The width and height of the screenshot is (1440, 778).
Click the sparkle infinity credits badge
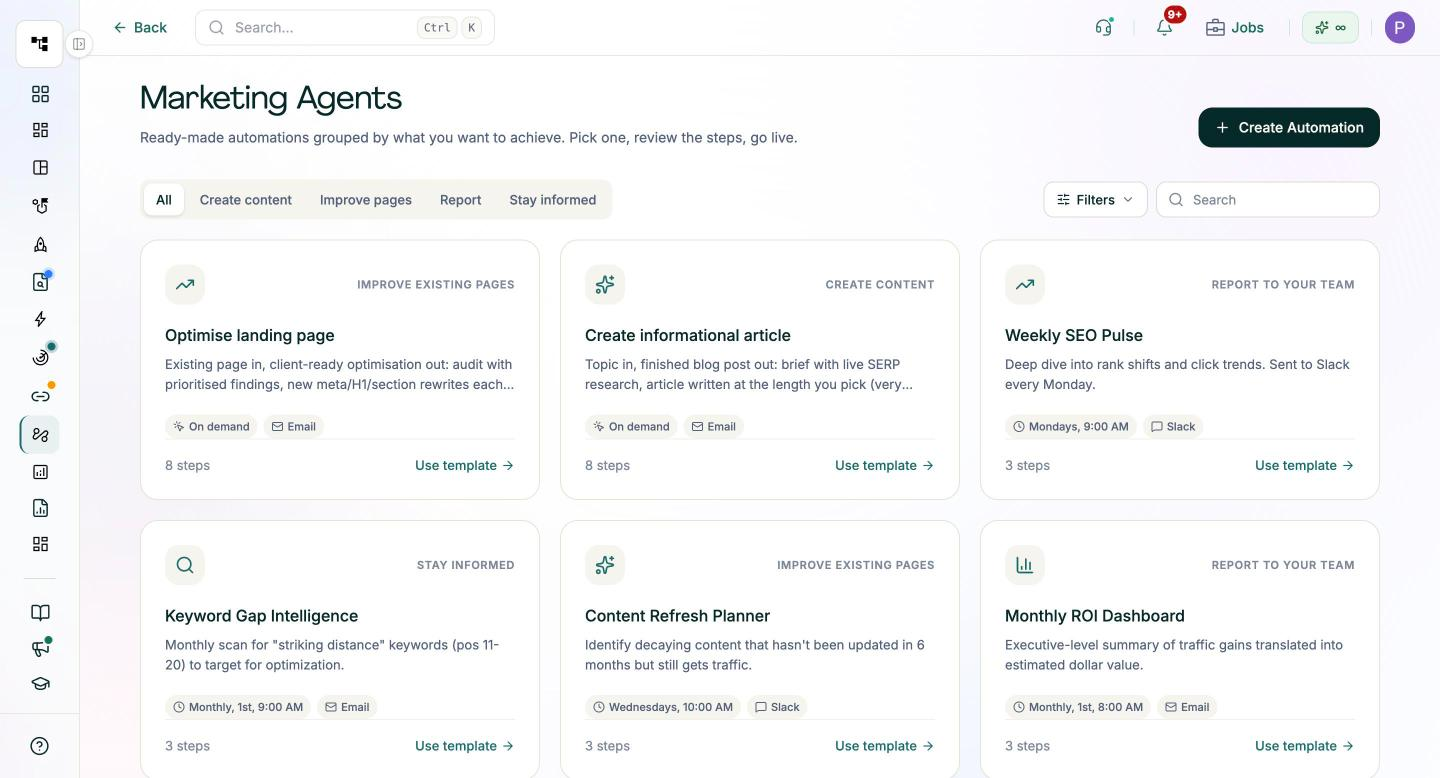click(1330, 27)
